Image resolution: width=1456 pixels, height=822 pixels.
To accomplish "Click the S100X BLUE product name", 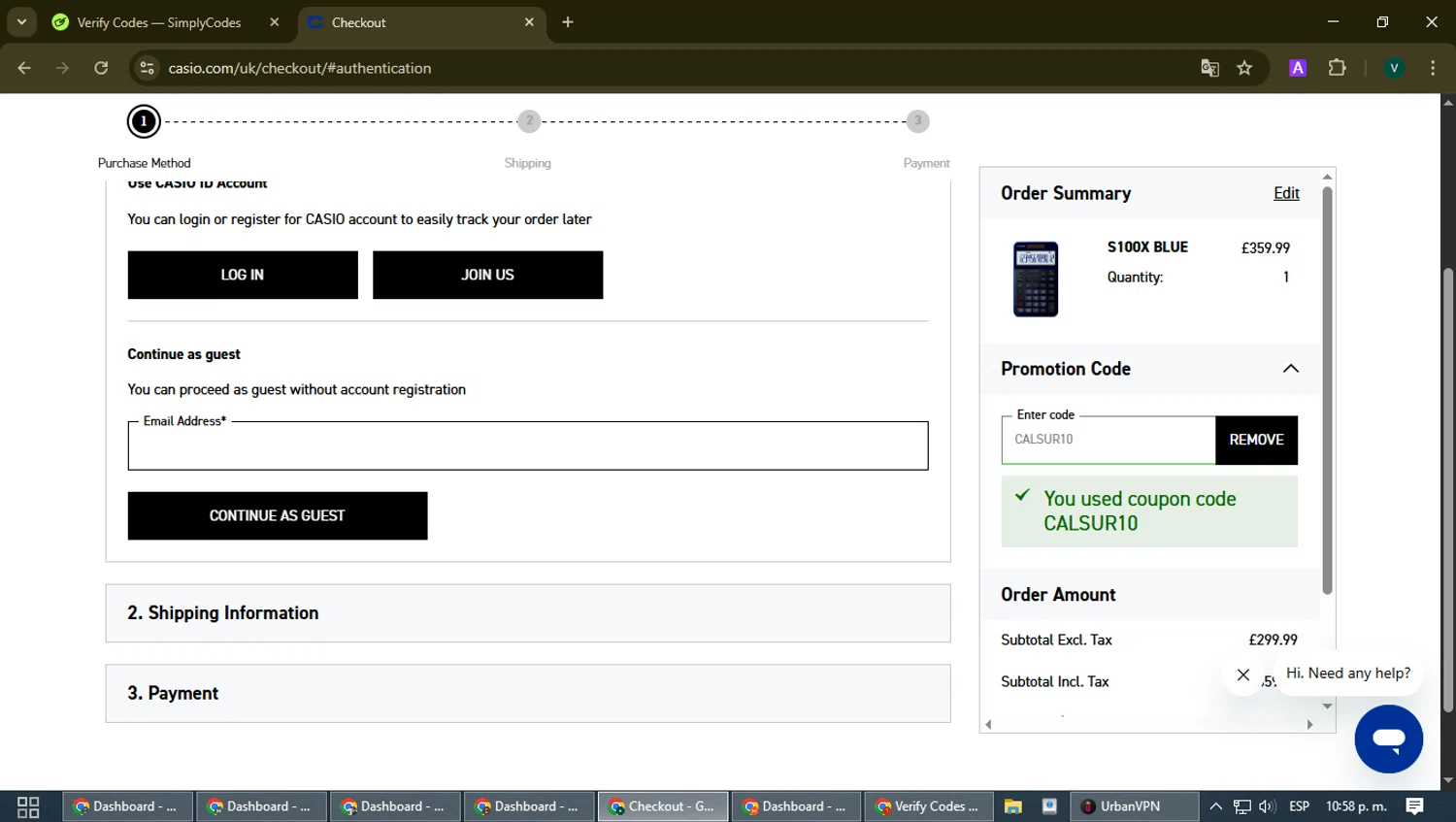I will 1147,247.
